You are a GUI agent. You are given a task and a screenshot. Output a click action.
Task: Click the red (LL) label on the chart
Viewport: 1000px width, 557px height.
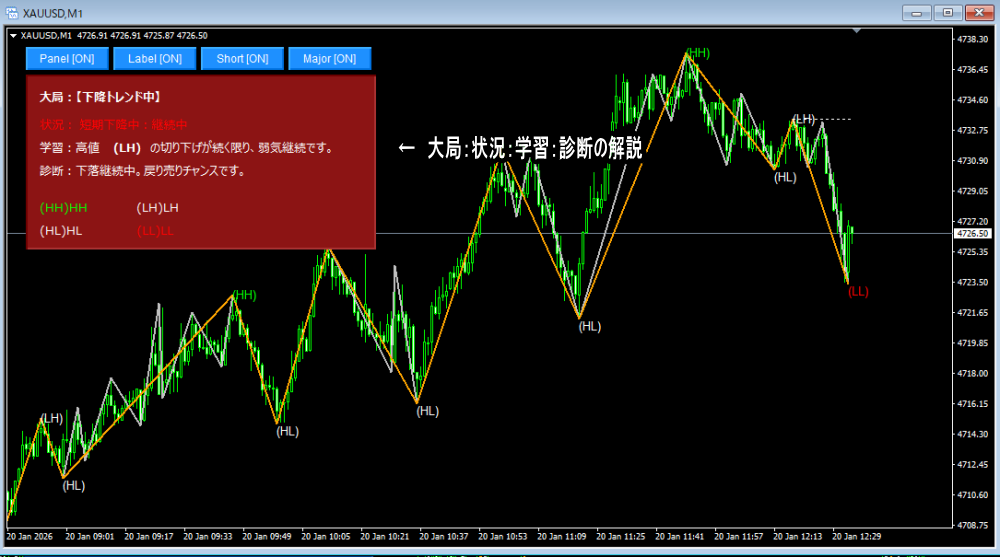pyautogui.click(x=858, y=291)
